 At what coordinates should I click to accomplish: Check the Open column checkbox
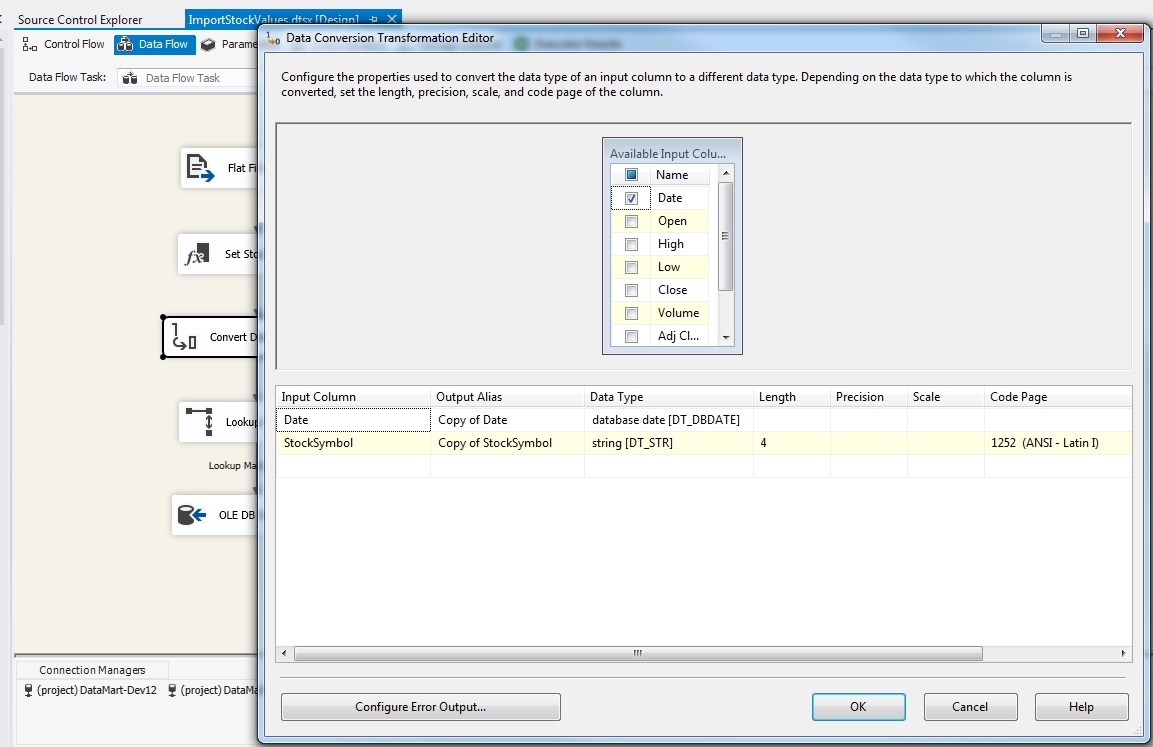point(631,220)
